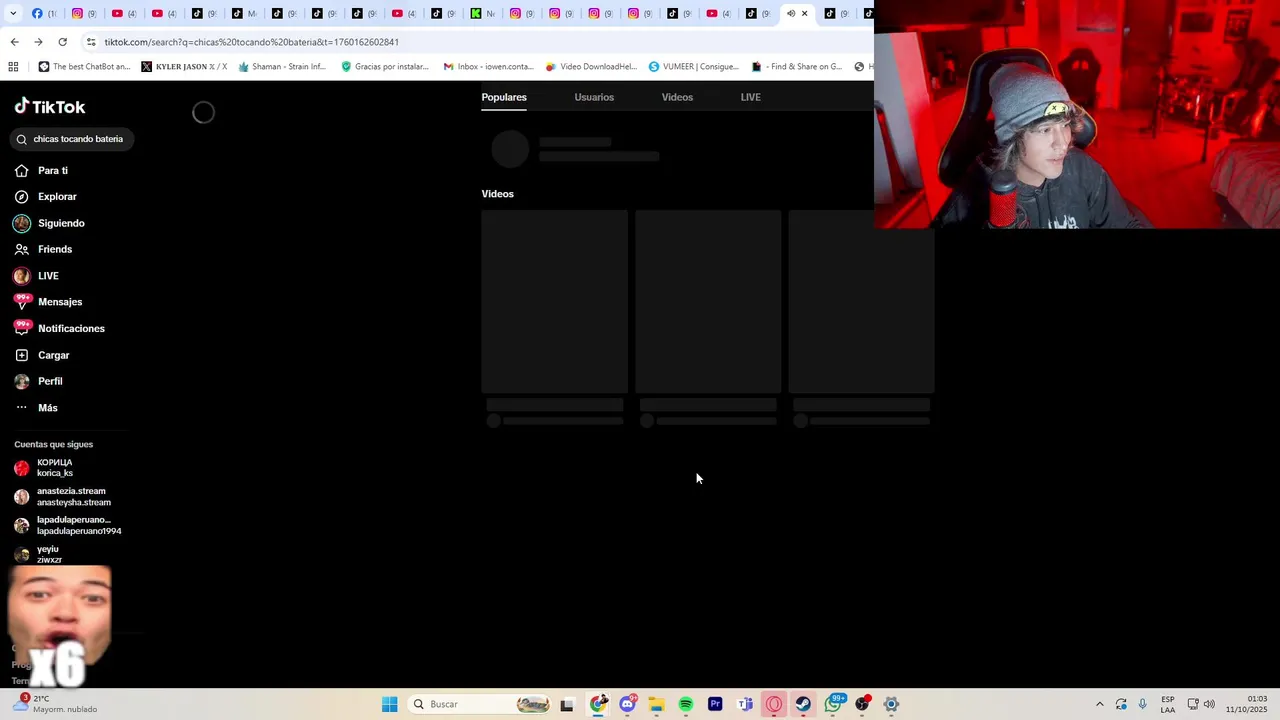Open The best ChatBot bookmark
Image resolution: width=1280 pixels, height=720 pixels.
pyautogui.click(x=84, y=67)
